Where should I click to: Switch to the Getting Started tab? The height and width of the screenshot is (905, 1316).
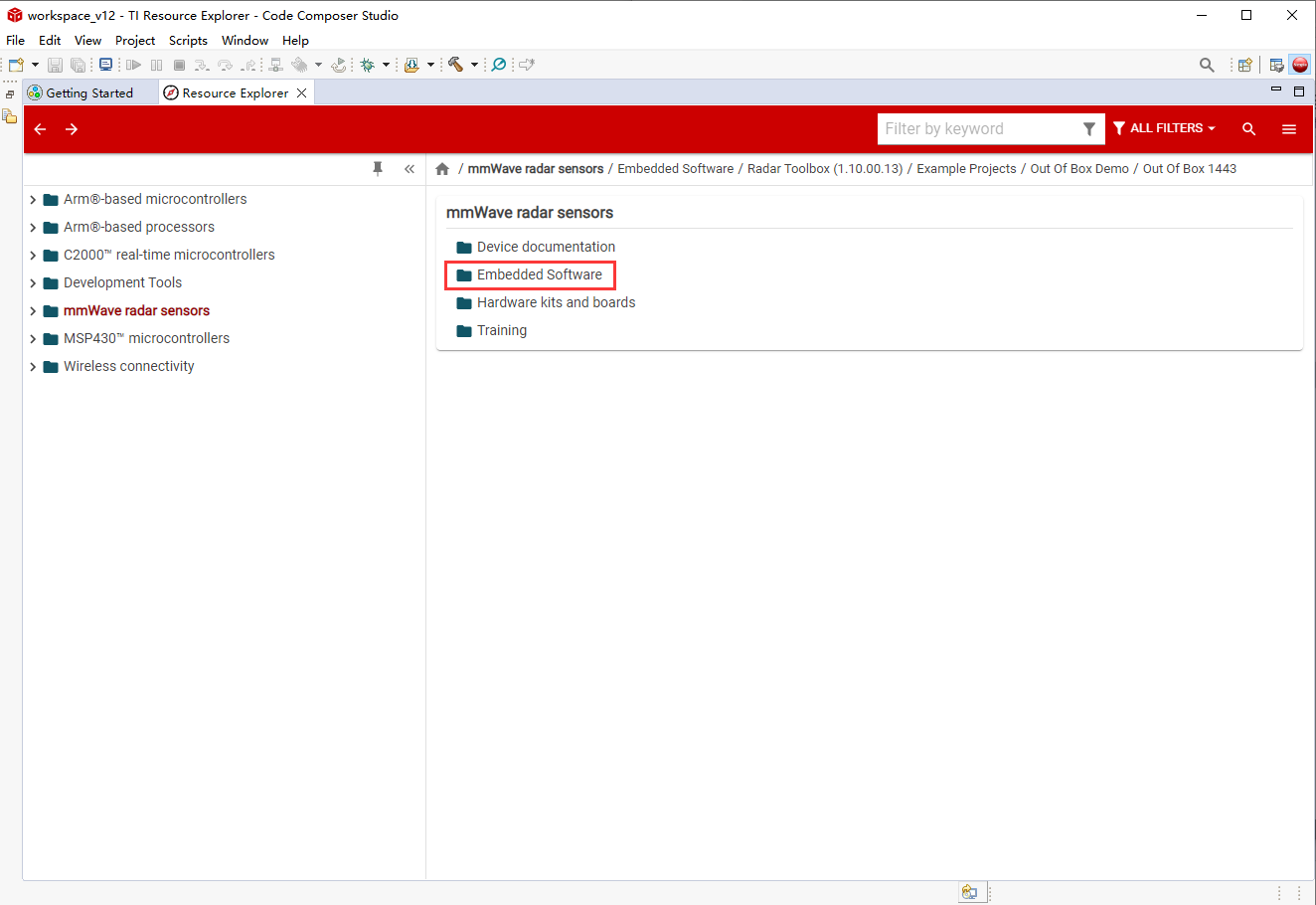(89, 92)
